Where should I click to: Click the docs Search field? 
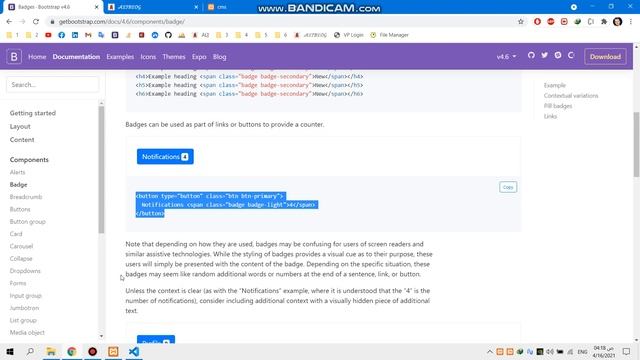coord(53,84)
